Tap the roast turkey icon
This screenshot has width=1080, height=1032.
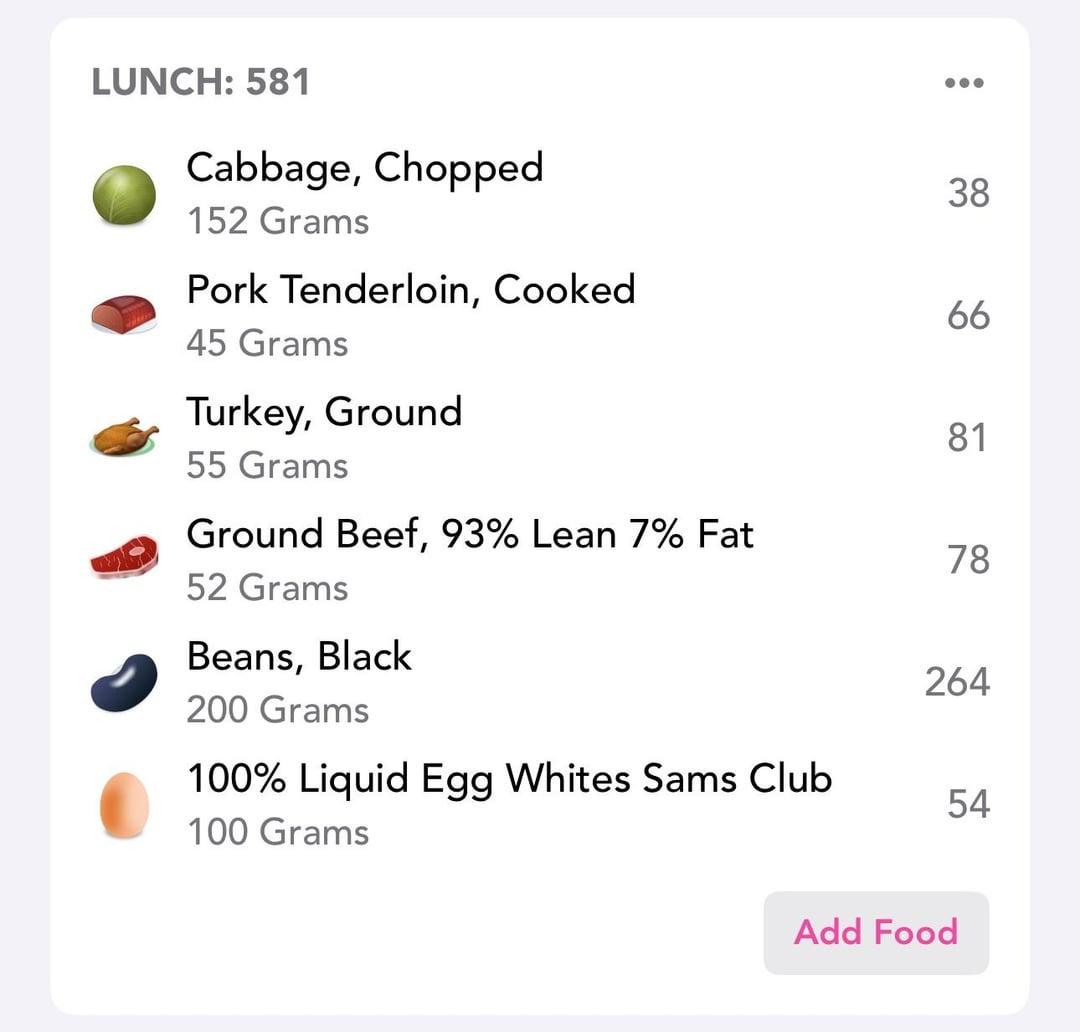[x=124, y=437]
